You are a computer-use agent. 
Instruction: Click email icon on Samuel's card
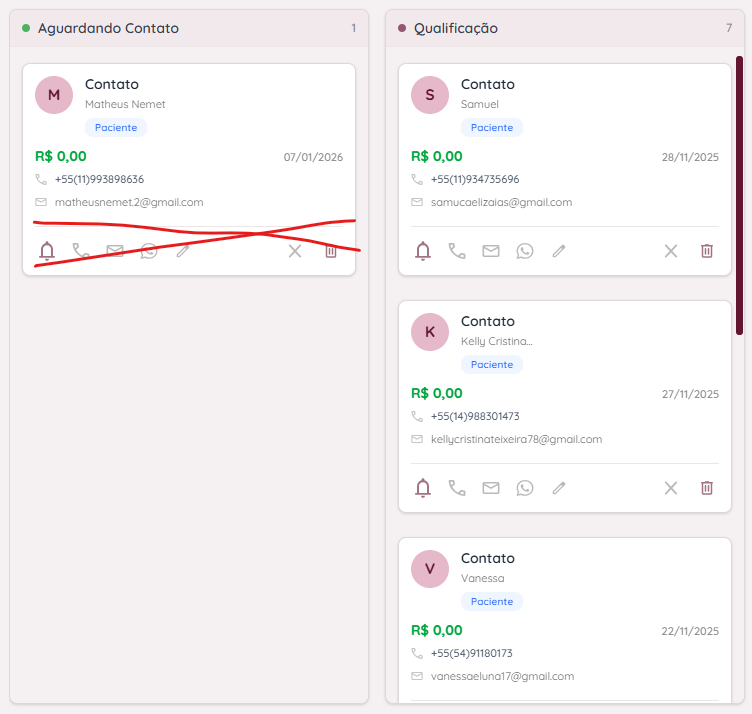pyautogui.click(x=491, y=251)
